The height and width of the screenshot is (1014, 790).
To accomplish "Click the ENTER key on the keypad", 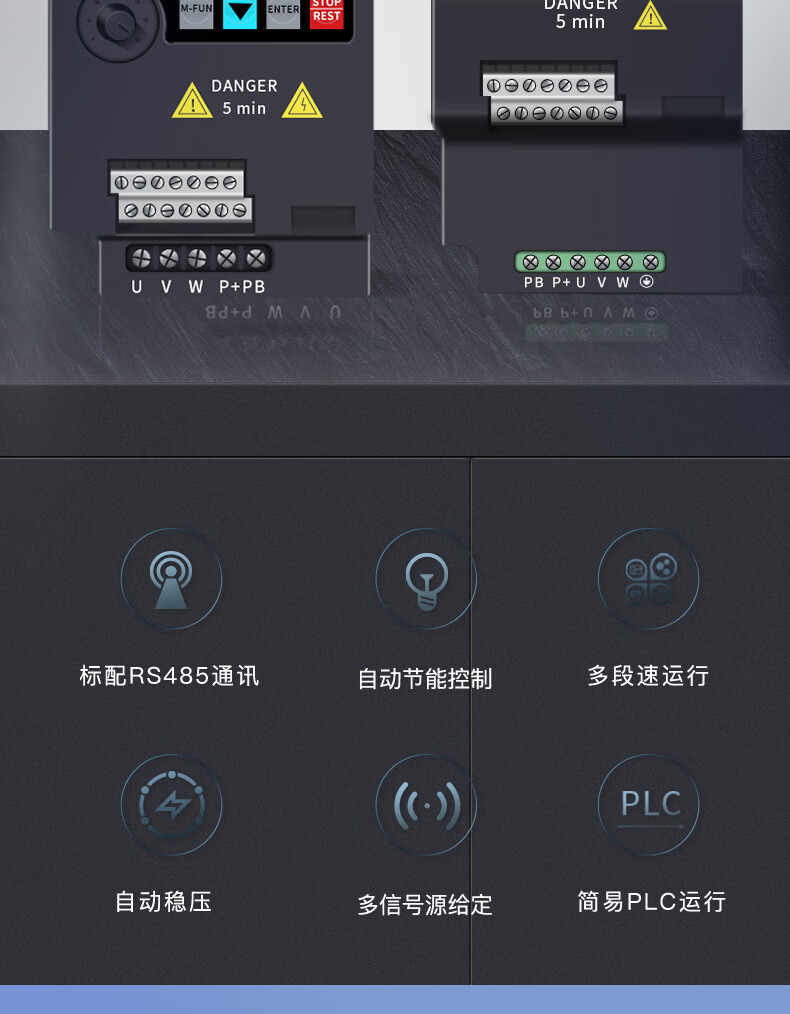I will pos(283,14).
